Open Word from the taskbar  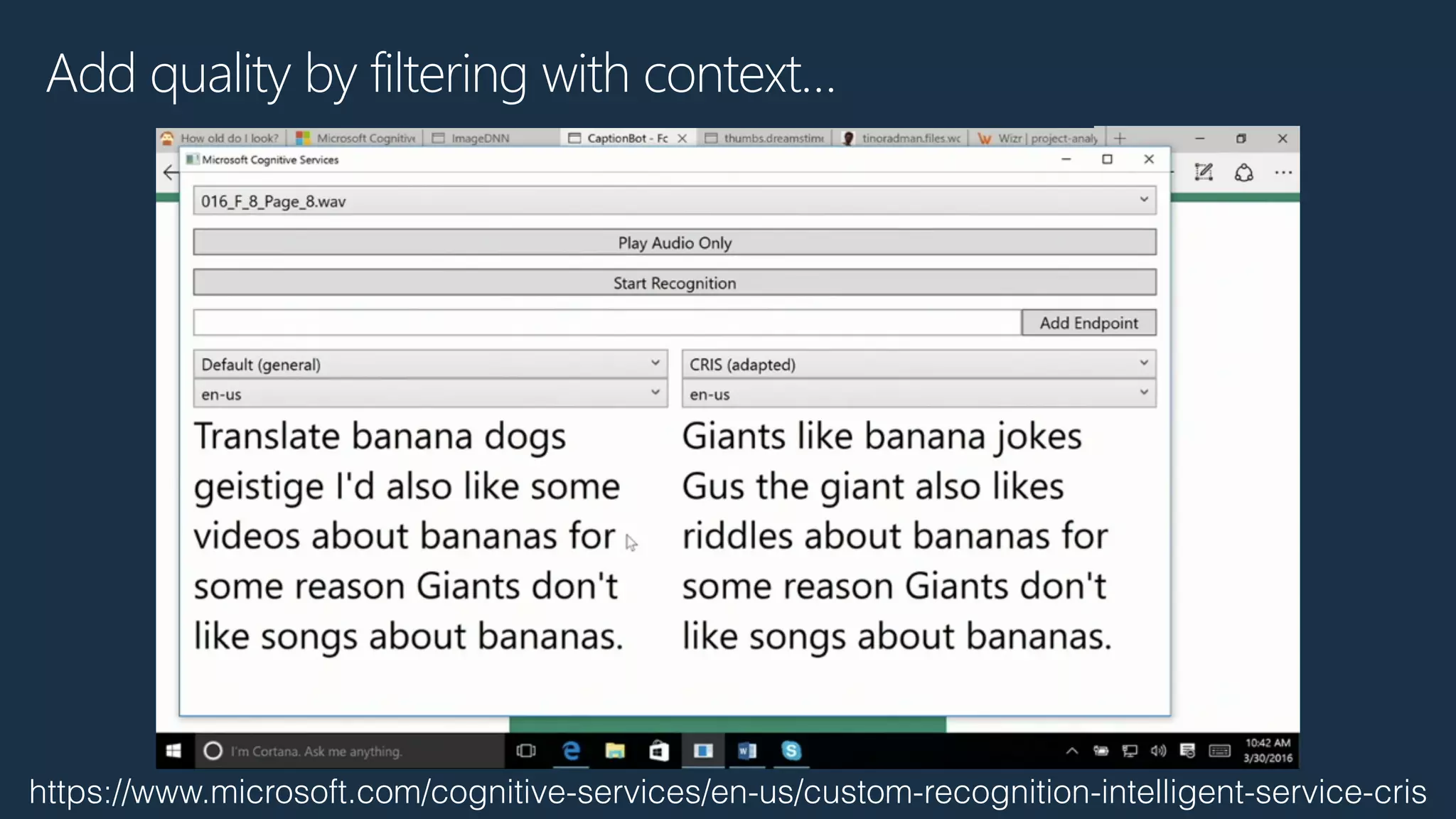747,751
